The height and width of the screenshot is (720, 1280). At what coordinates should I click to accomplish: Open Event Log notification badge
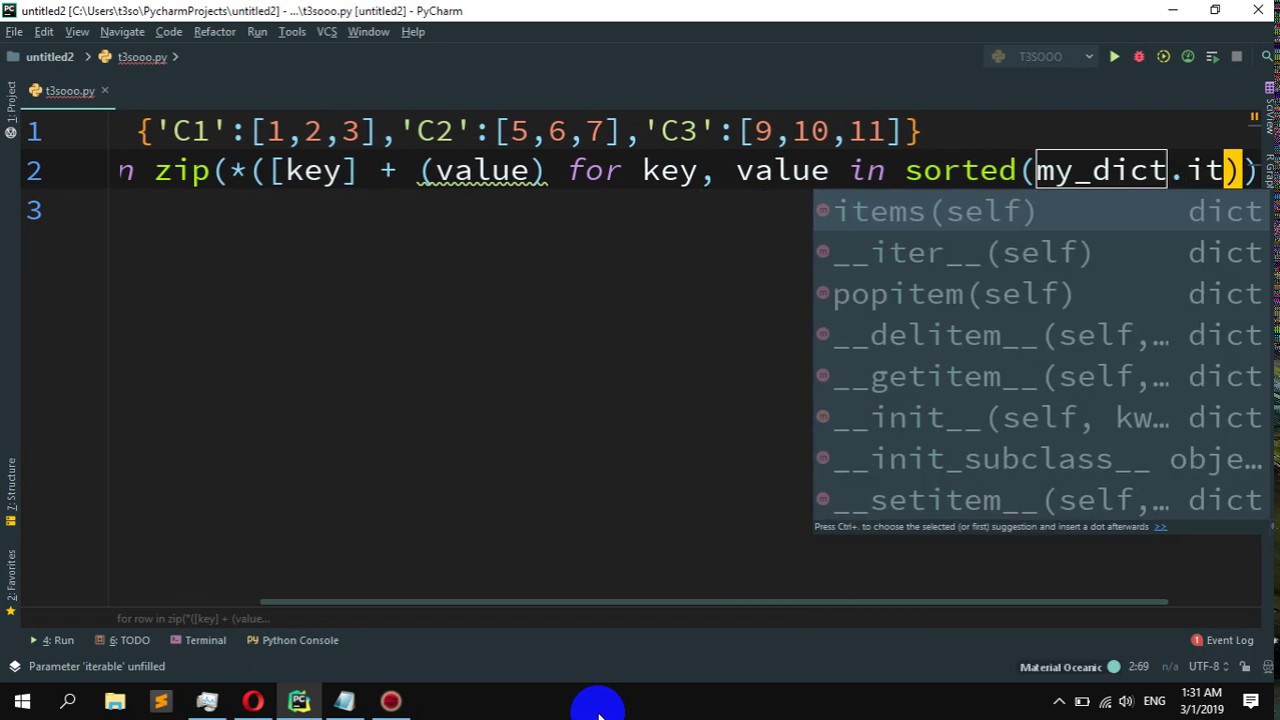[x=1222, y=640]
